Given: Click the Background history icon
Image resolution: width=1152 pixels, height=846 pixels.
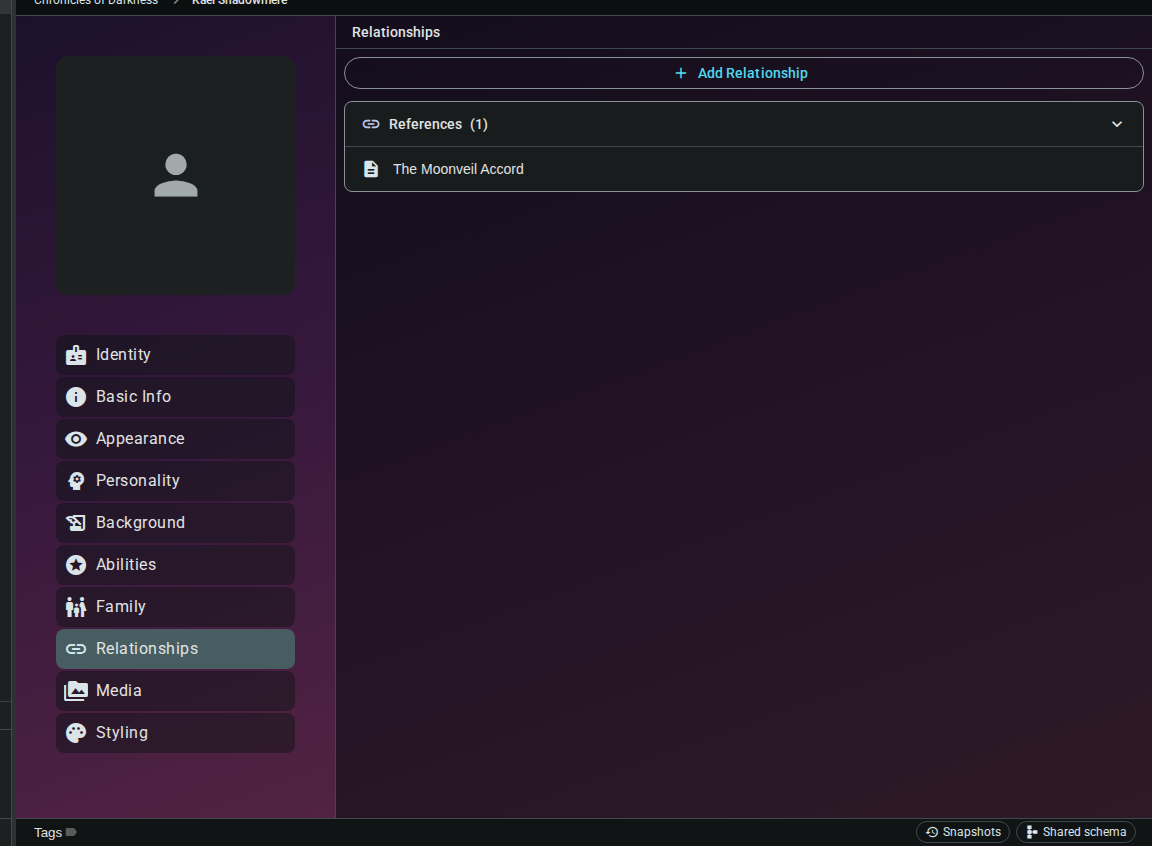Looking at the screenshot, I should pos(76,523).
